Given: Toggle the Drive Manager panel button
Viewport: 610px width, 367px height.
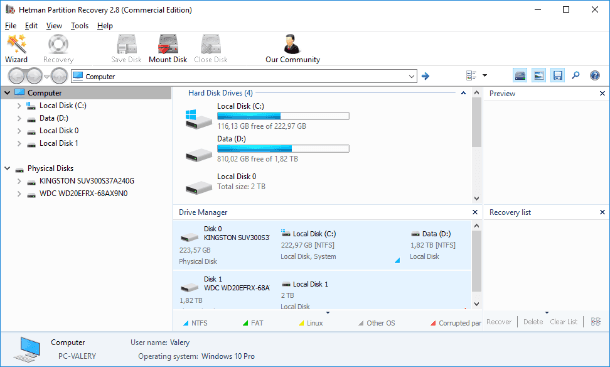Looking at the screenshot, I should click(520, 76).
